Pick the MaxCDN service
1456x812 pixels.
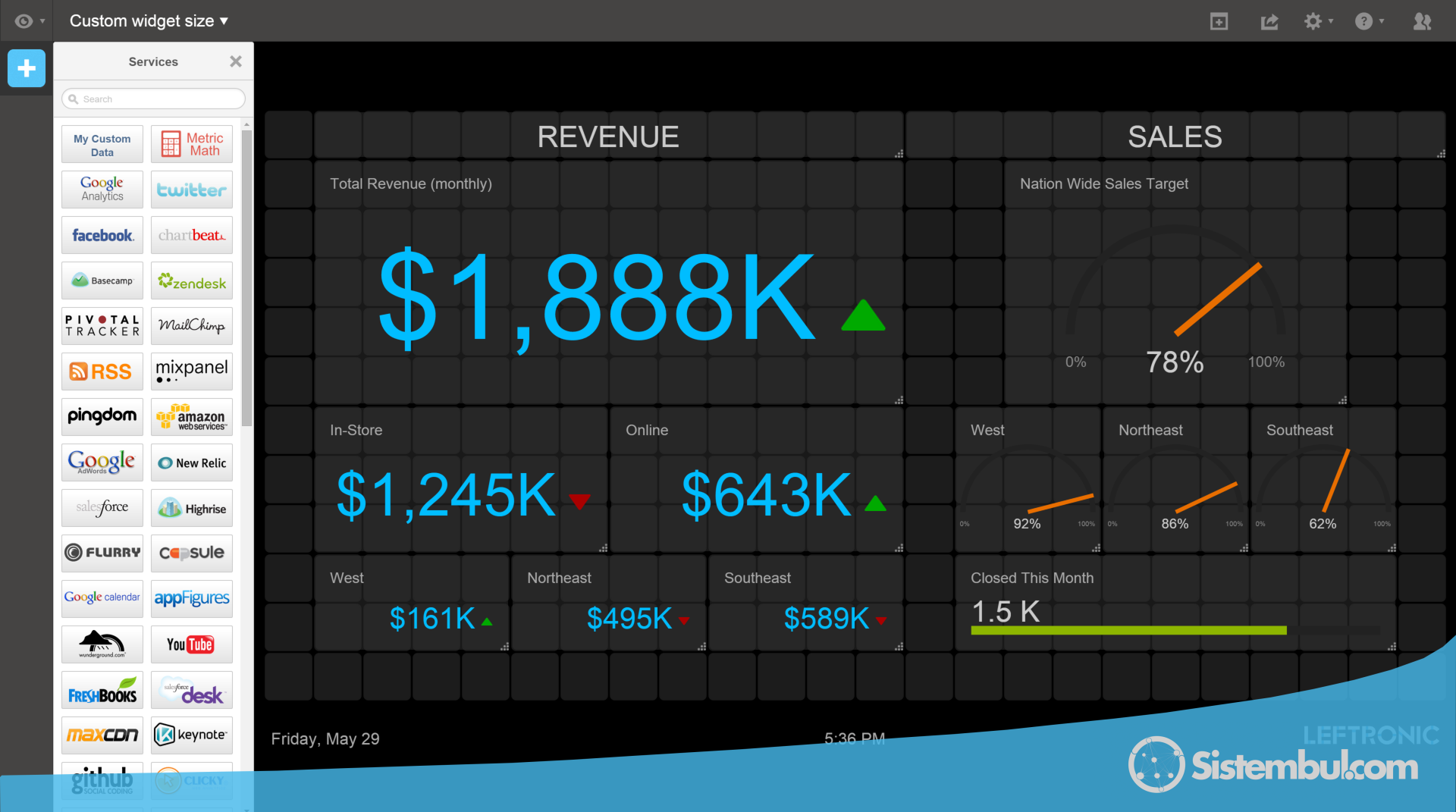click(x=102, y=735)
